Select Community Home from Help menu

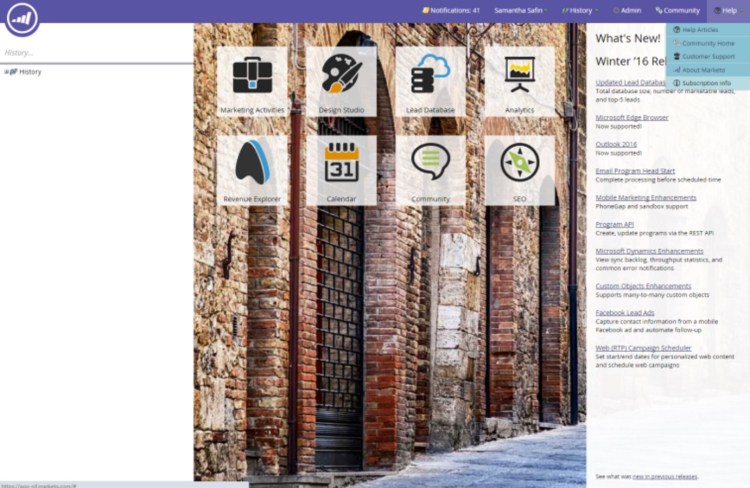click(x=708, y=43)
